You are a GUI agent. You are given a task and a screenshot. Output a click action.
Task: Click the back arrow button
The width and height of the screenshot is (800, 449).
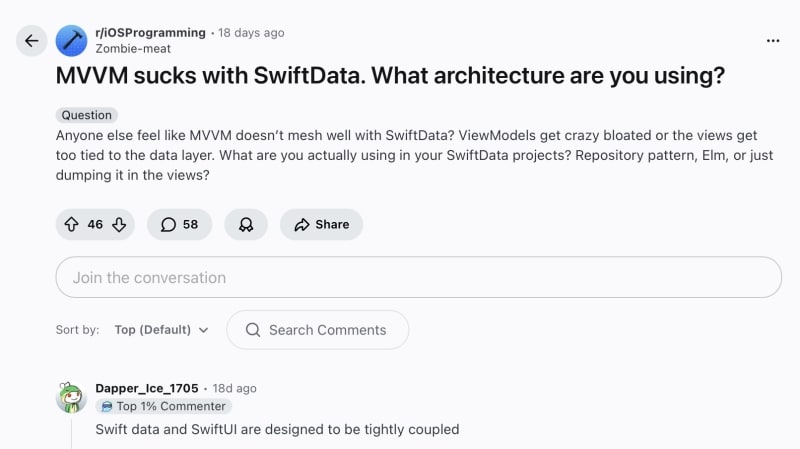[x=31, y=41]
